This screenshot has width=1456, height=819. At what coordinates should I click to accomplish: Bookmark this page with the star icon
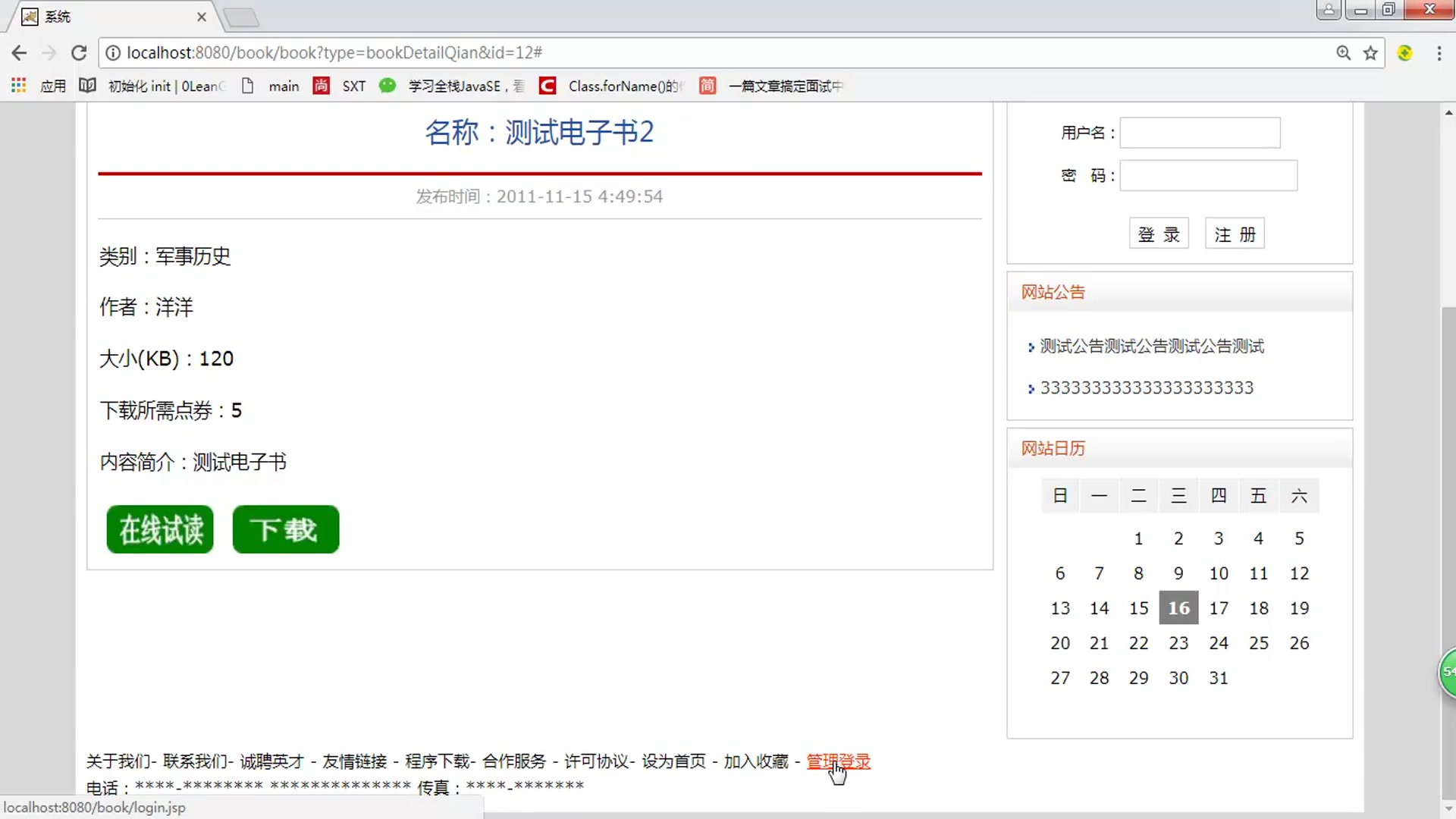[x=1370, y=52]
